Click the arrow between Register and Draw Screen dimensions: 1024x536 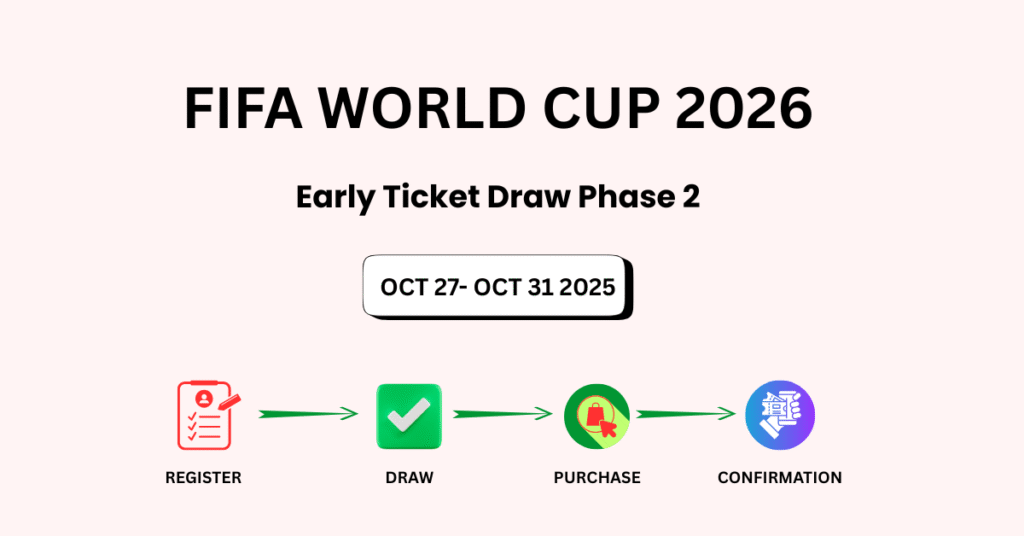(x=307, y=413)
